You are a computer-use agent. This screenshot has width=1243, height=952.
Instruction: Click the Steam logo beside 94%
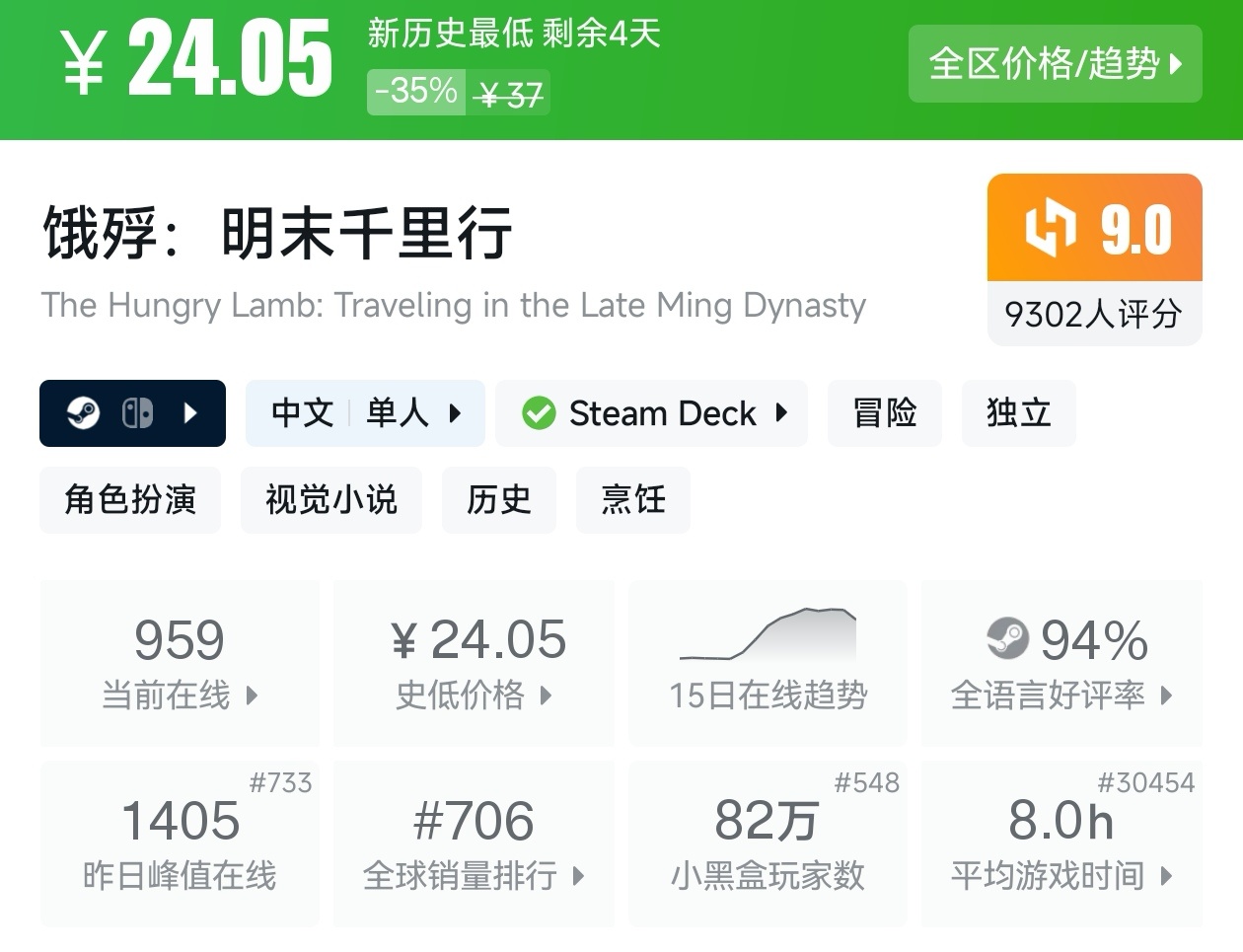pos(1007,638)
